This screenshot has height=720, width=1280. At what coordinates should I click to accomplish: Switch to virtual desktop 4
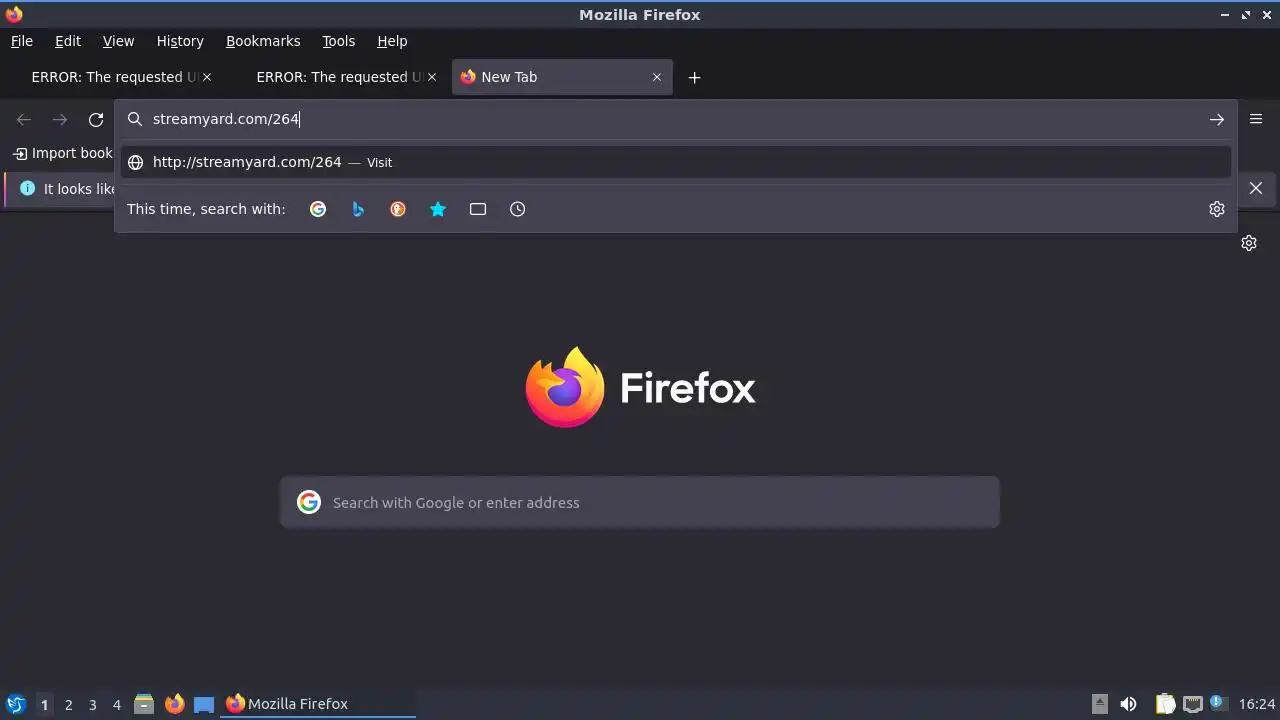coord(116,704)
